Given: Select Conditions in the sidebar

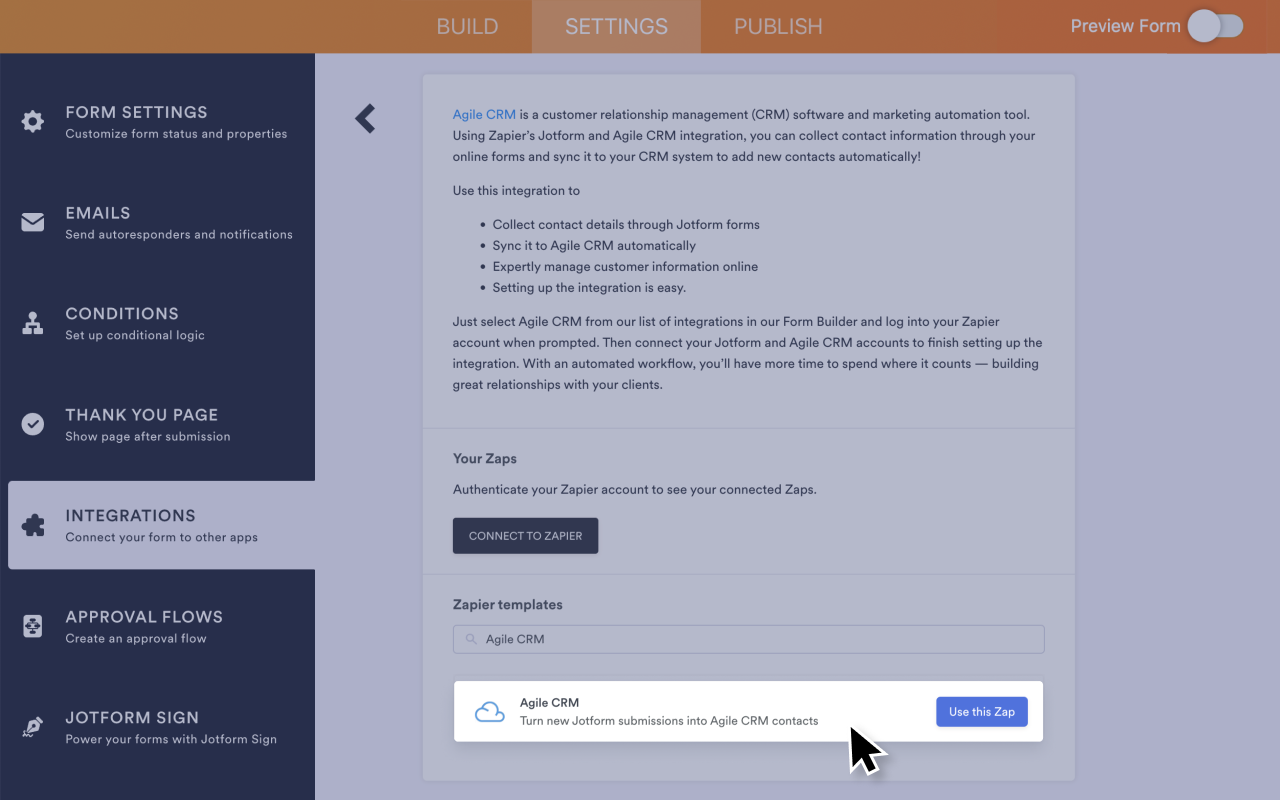Looking at the screenshot, I should (157, 323).
